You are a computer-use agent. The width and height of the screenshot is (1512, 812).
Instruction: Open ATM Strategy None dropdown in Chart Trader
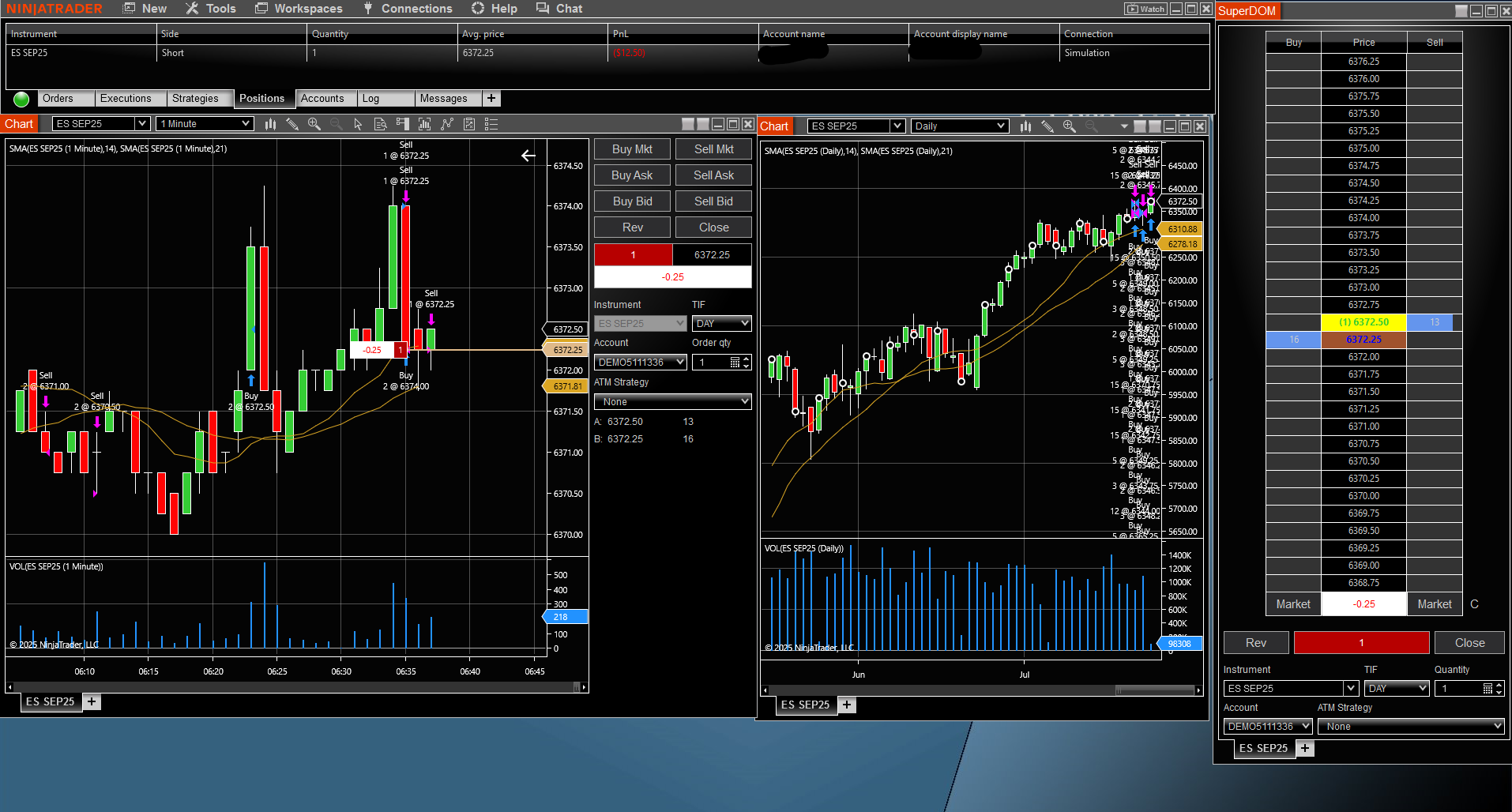pyautogui.click(x=673, y=402)
